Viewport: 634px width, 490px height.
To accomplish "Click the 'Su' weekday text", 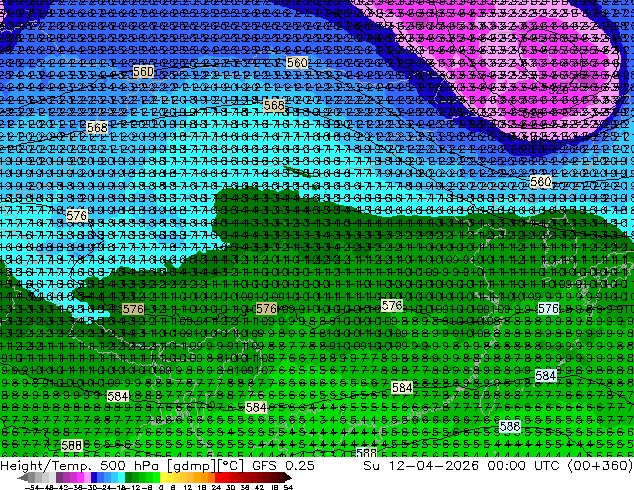I will click(x=372, y=465).
